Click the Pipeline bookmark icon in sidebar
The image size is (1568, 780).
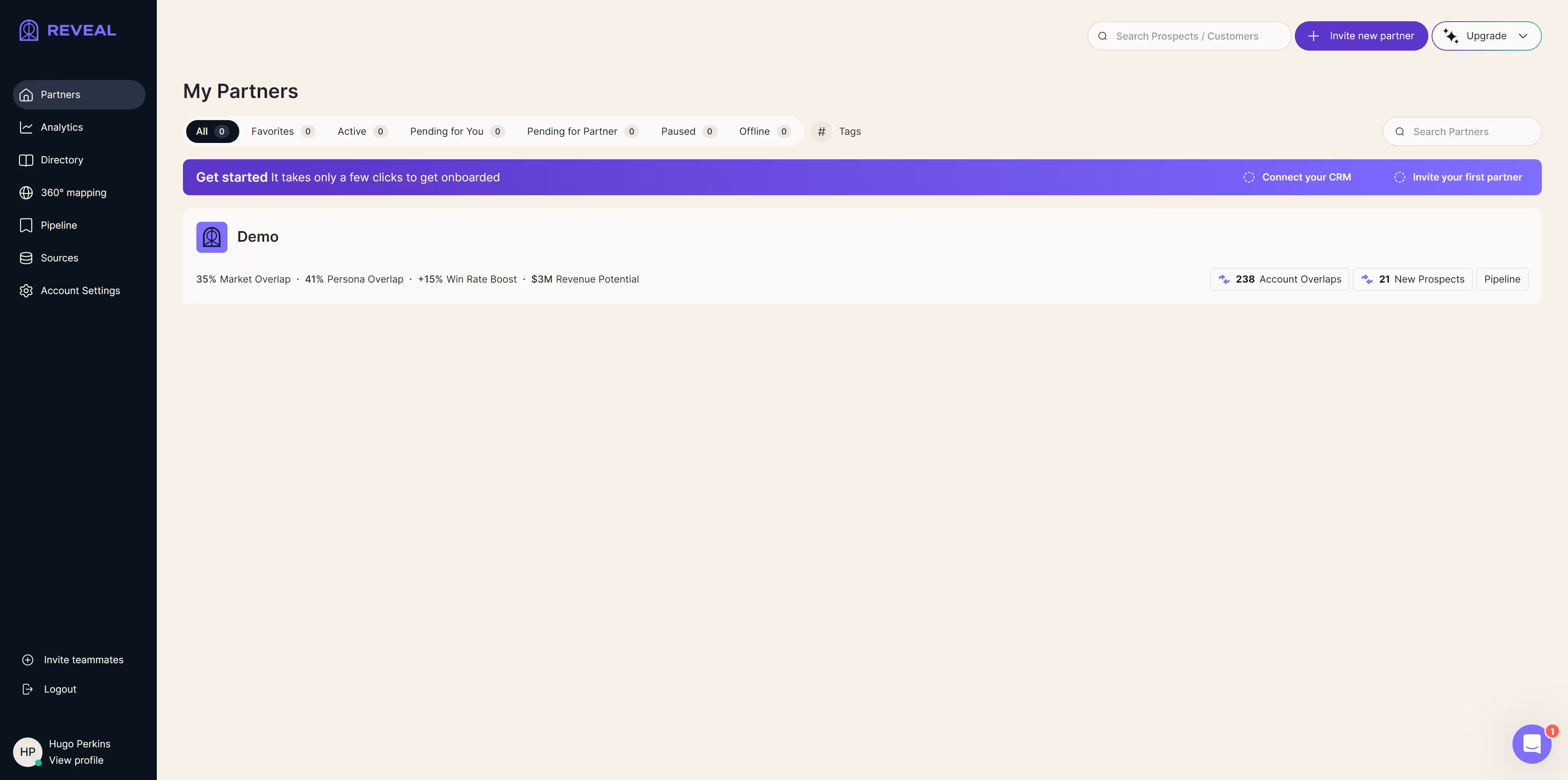pos(26,225)
